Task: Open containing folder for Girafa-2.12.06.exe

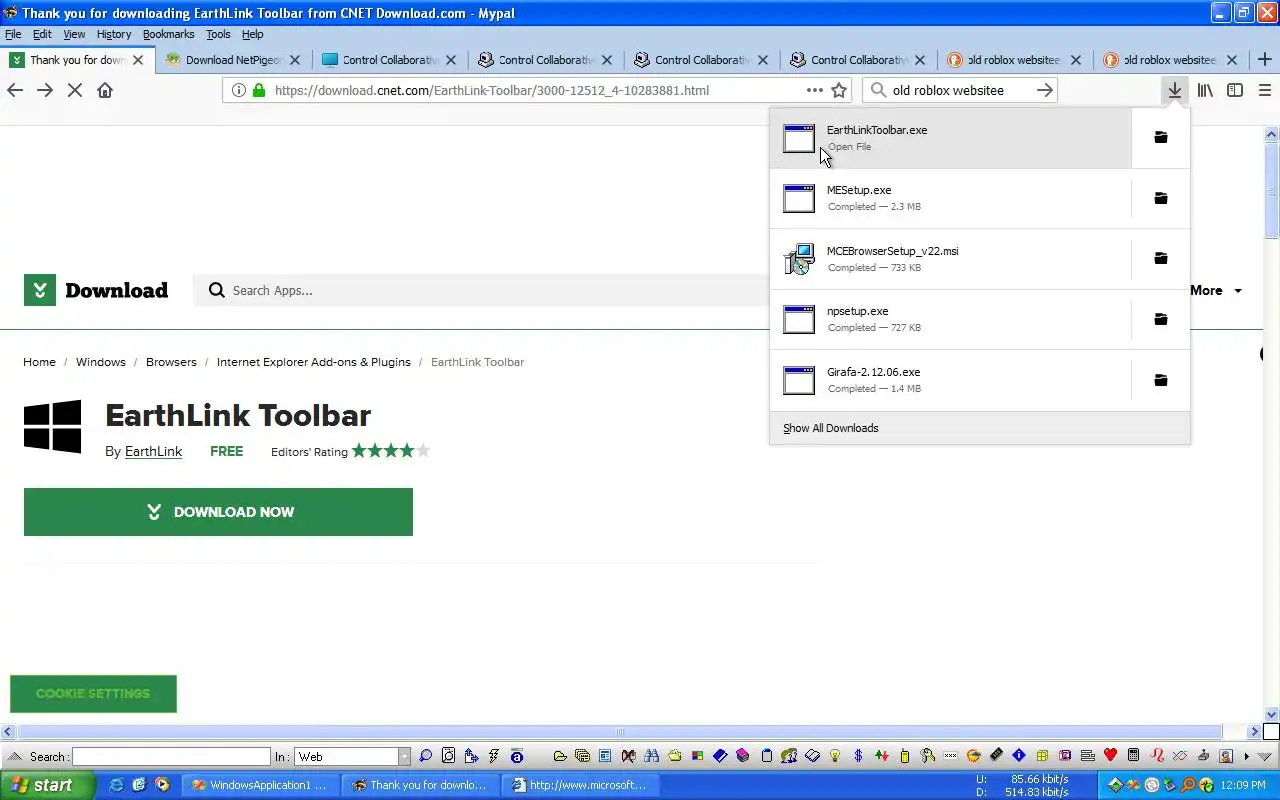Action: 1160,380
